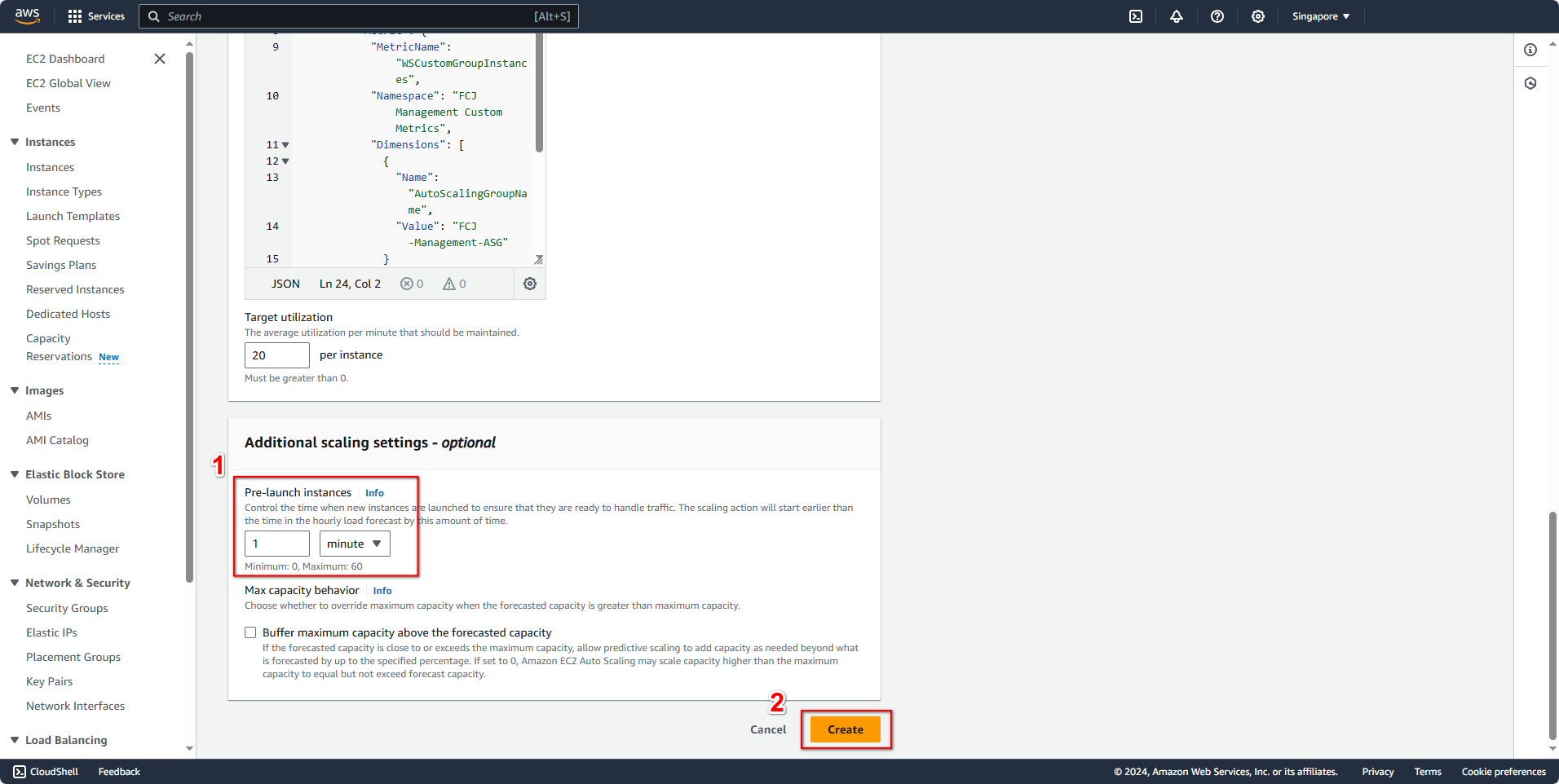Click the Cancel button

pyautogui.click(x=768, y=729)
